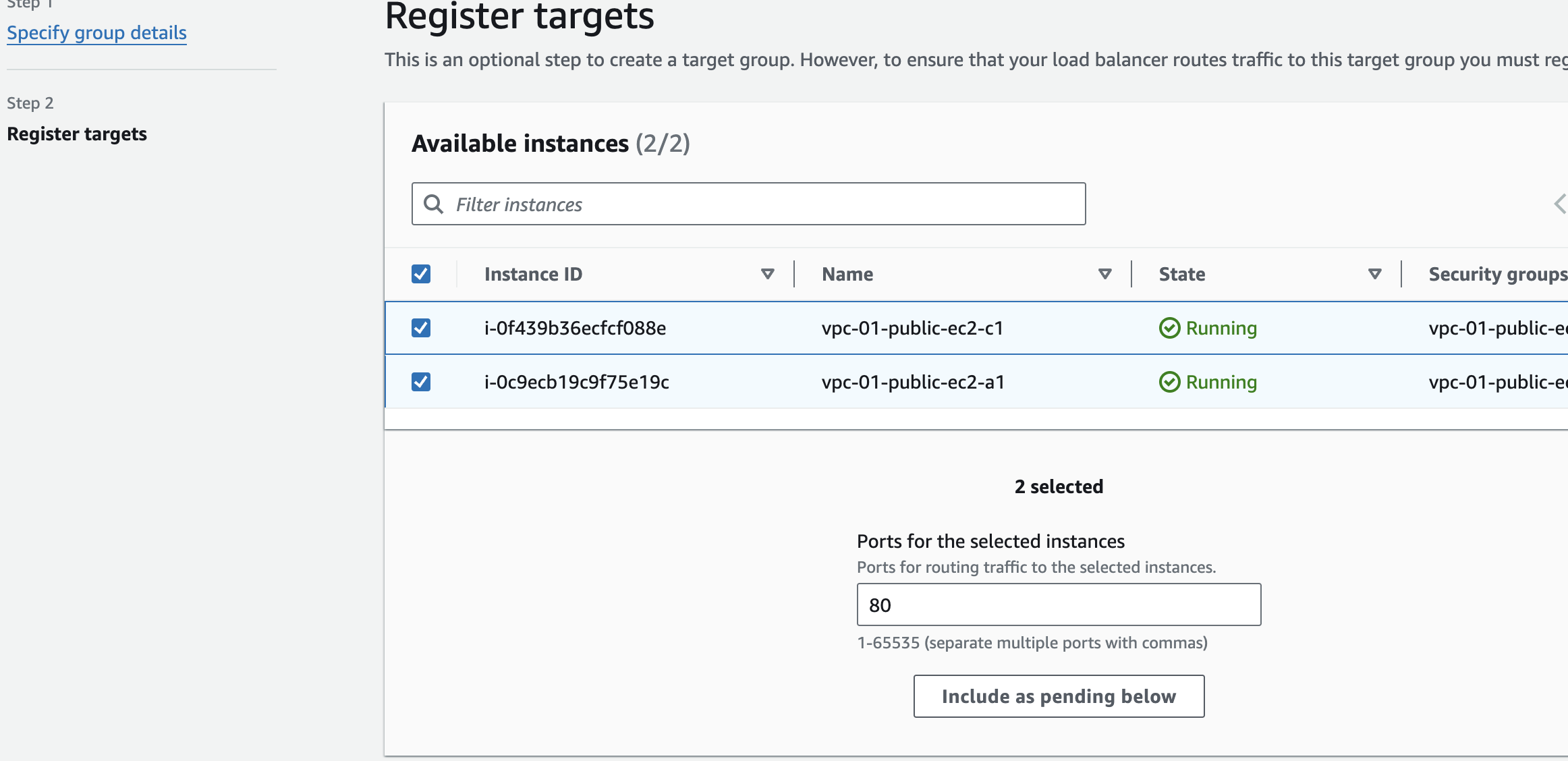Viewport: 1568px width, 761px height.
Task: Click the Running status icon for vpc-01-public-ec2-a1
Action: click(x=1169, y=383)
